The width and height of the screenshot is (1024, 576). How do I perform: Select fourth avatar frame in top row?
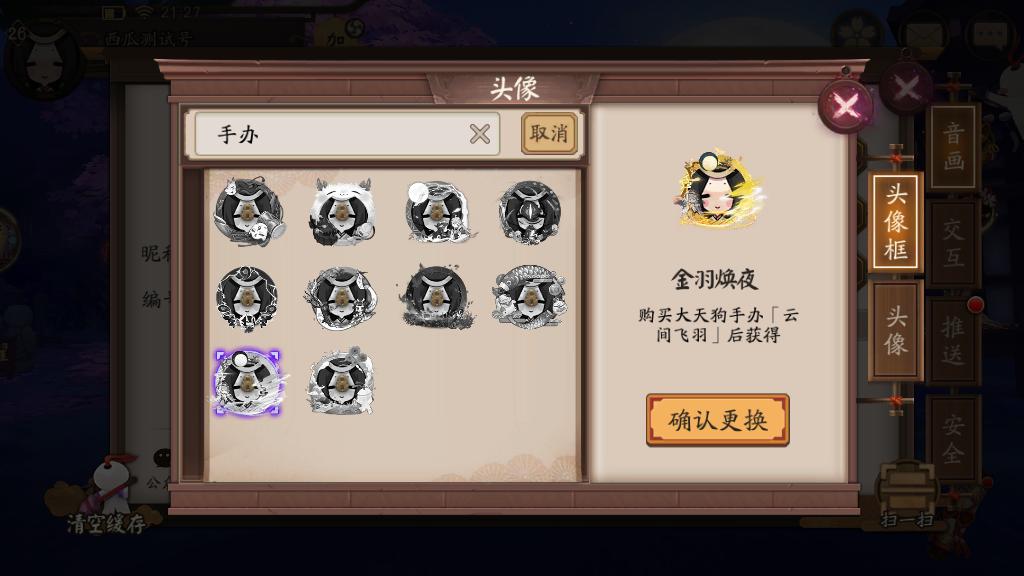pos(530,212)
